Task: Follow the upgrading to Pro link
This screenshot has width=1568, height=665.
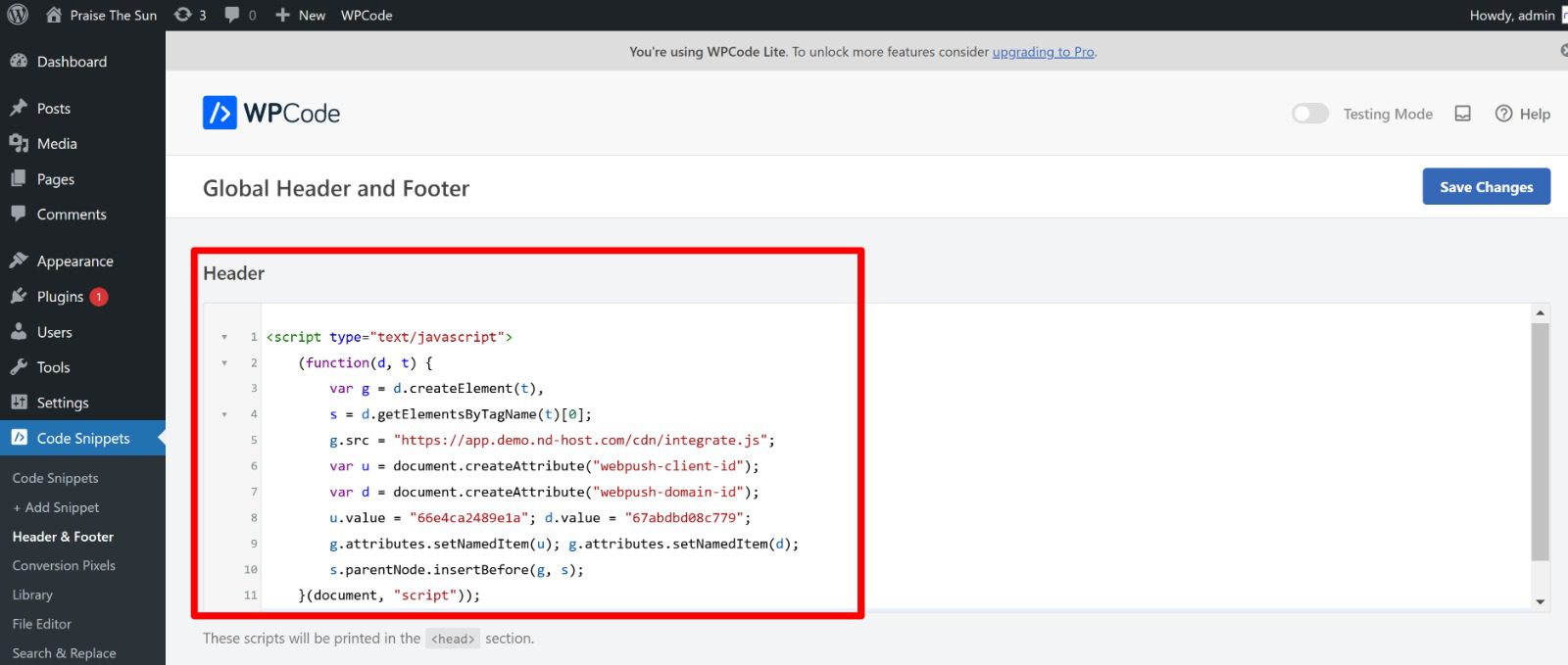Action: pos(1043,52)
